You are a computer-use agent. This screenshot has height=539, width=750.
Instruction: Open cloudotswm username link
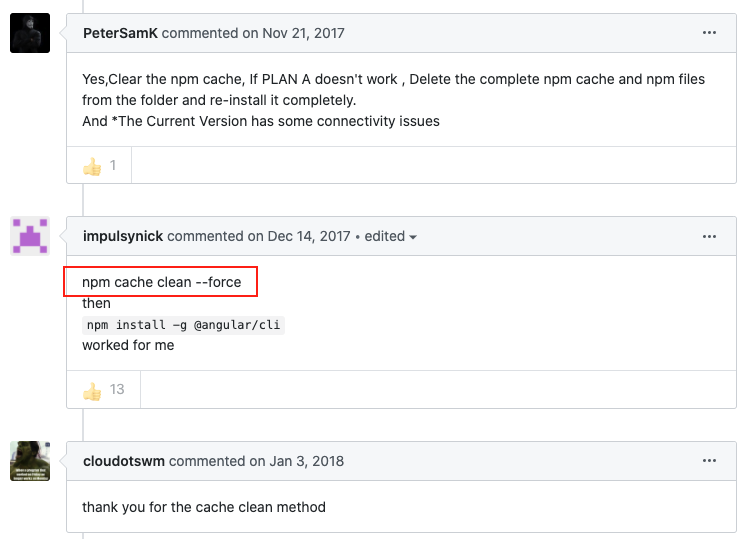124,461
